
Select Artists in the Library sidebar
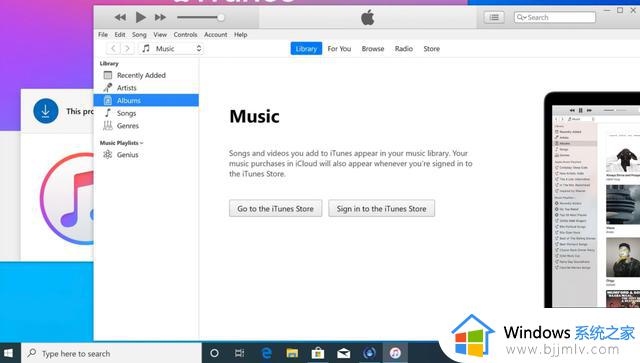point(146,88)
